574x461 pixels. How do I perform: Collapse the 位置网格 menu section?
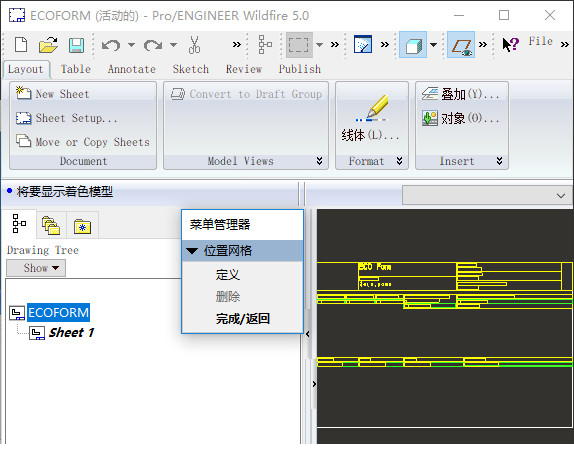(192, 251)
